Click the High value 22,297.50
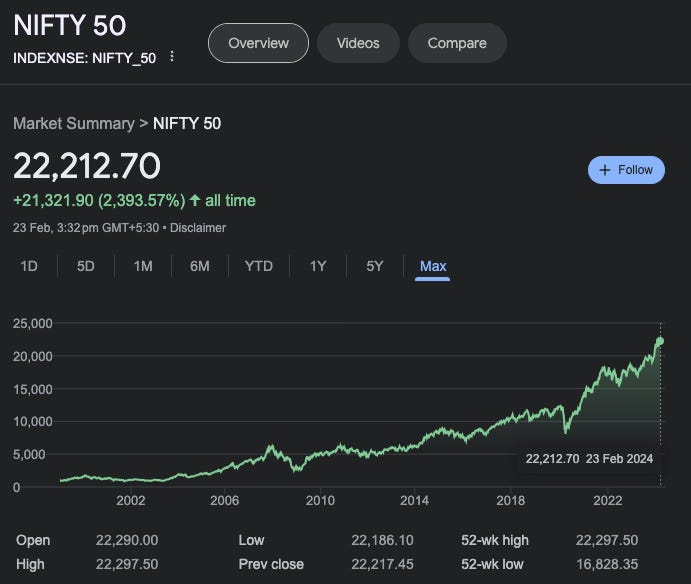 coord(127,564)
